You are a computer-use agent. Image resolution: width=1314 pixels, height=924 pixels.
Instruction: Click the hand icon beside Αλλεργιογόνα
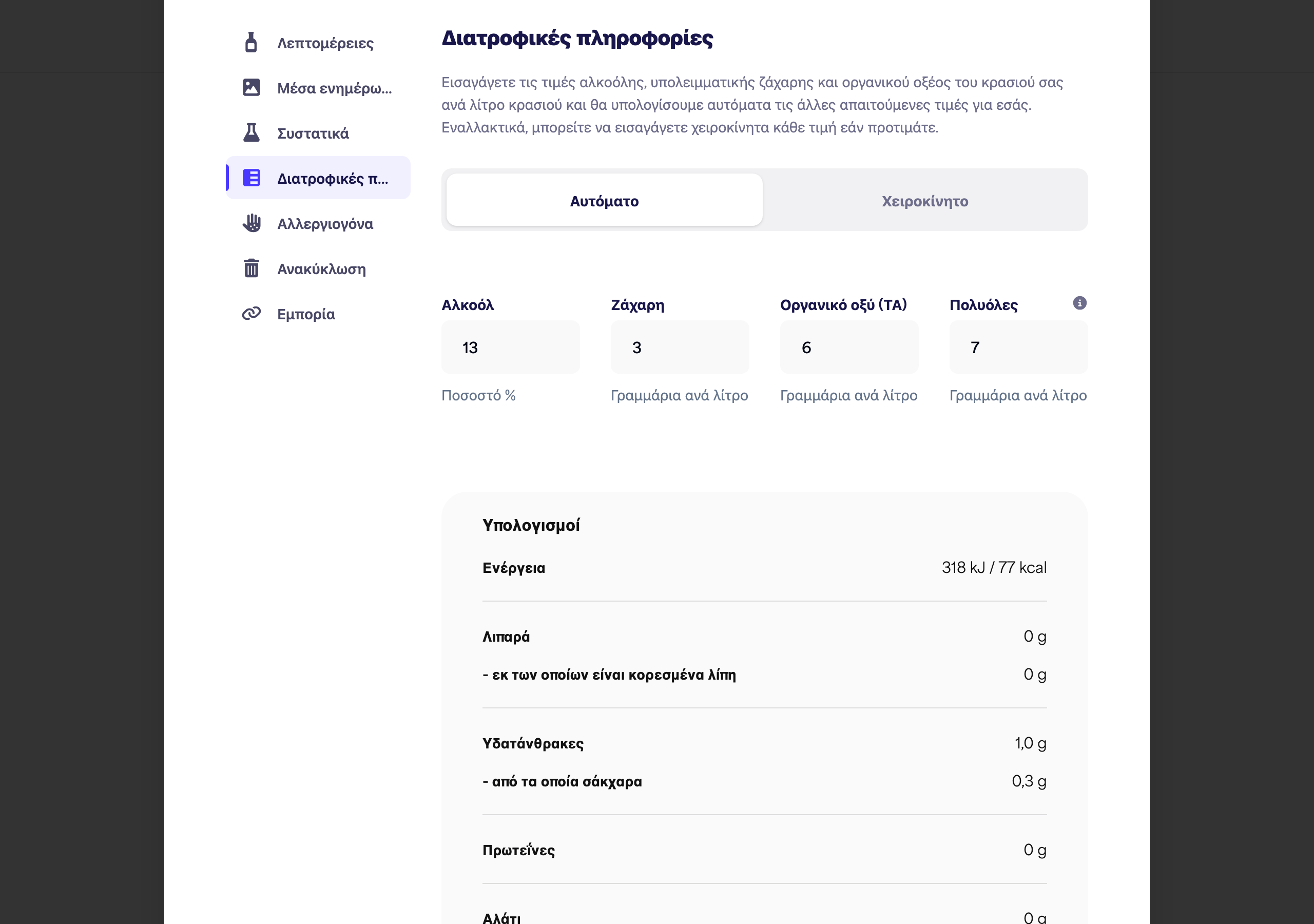click(251, 223)
